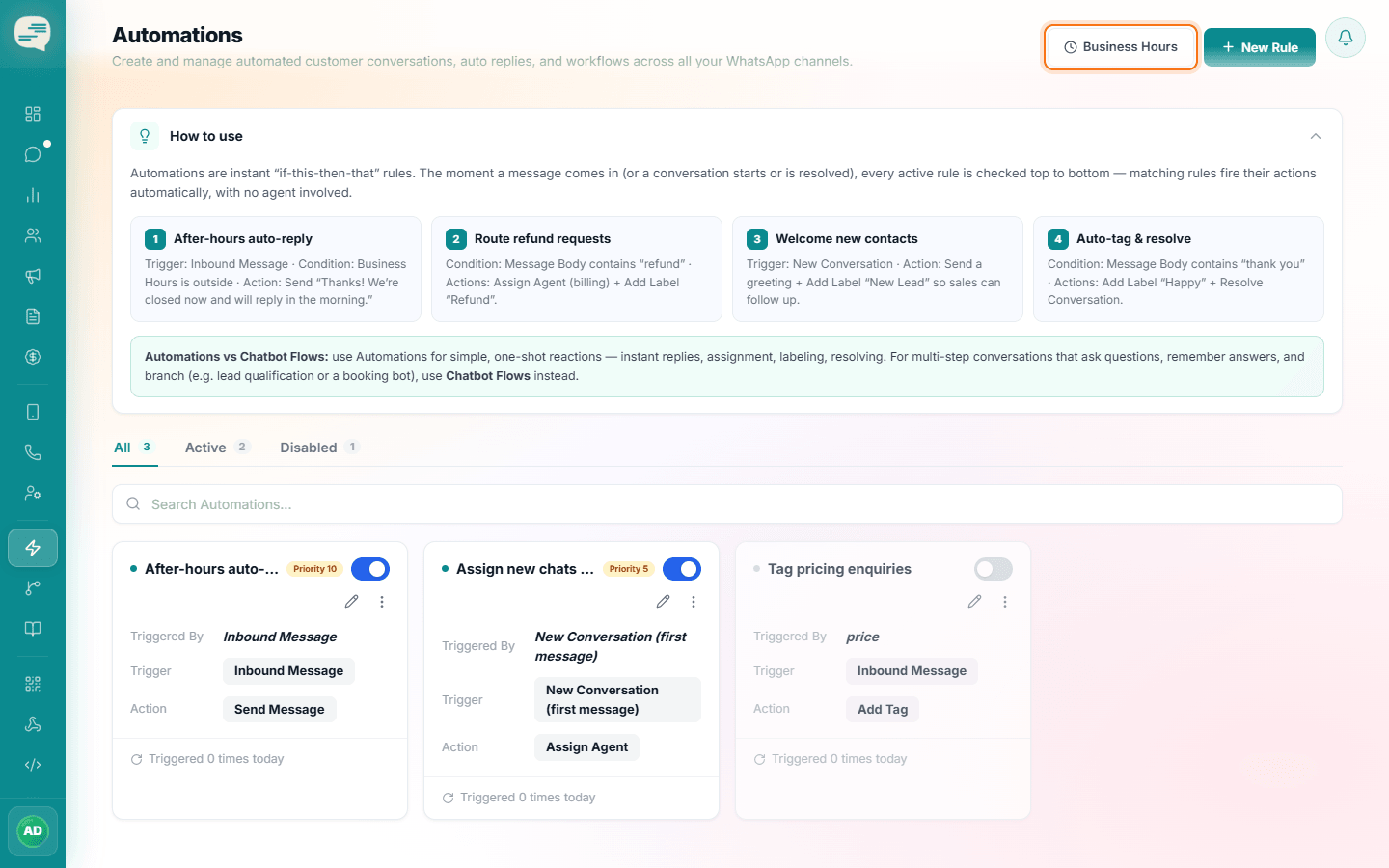
Task: Open the code brackets developer sidebar icon
Action: click(33, 765)
